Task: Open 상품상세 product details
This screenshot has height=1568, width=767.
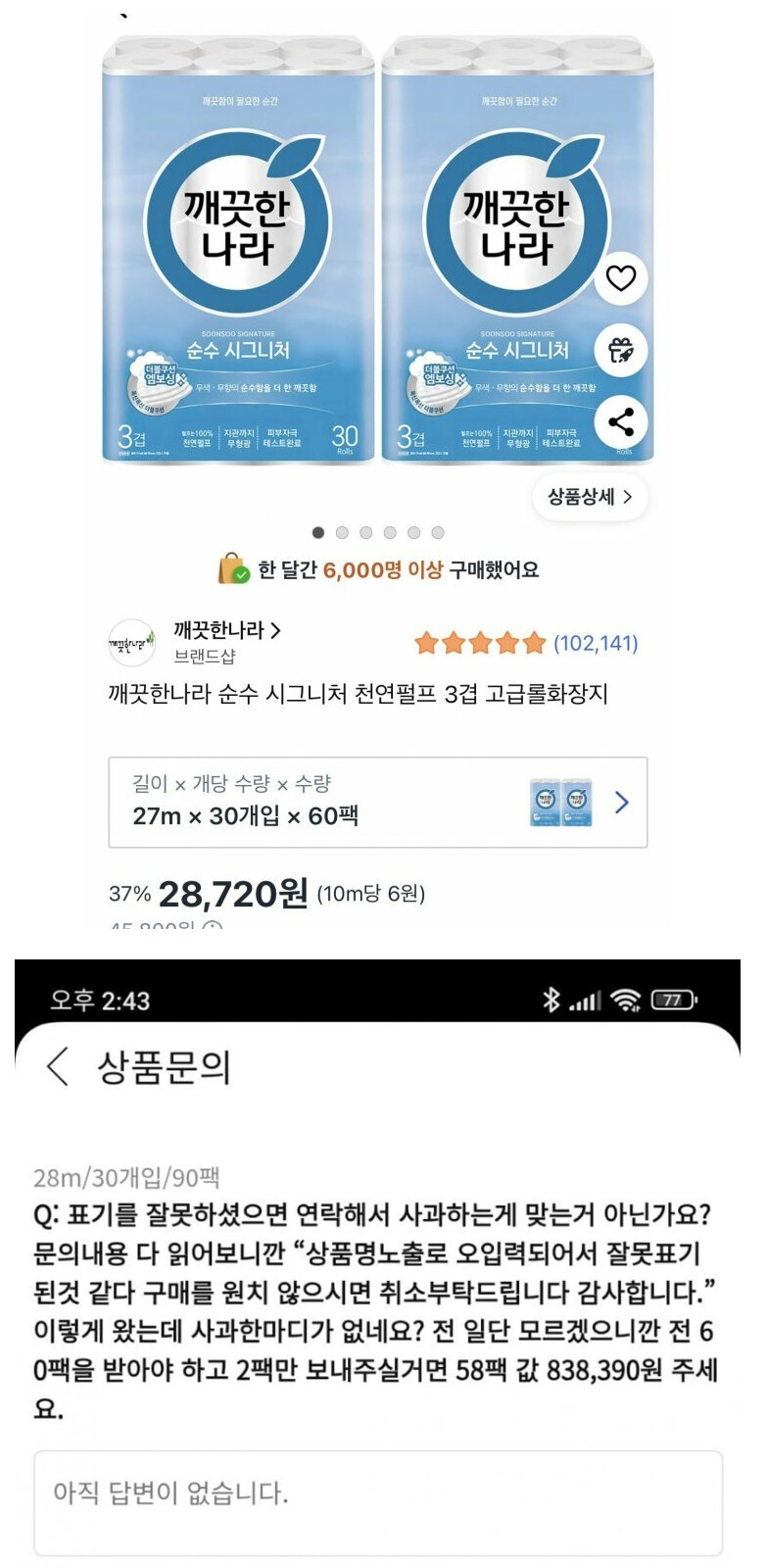Action: point(591,497)
